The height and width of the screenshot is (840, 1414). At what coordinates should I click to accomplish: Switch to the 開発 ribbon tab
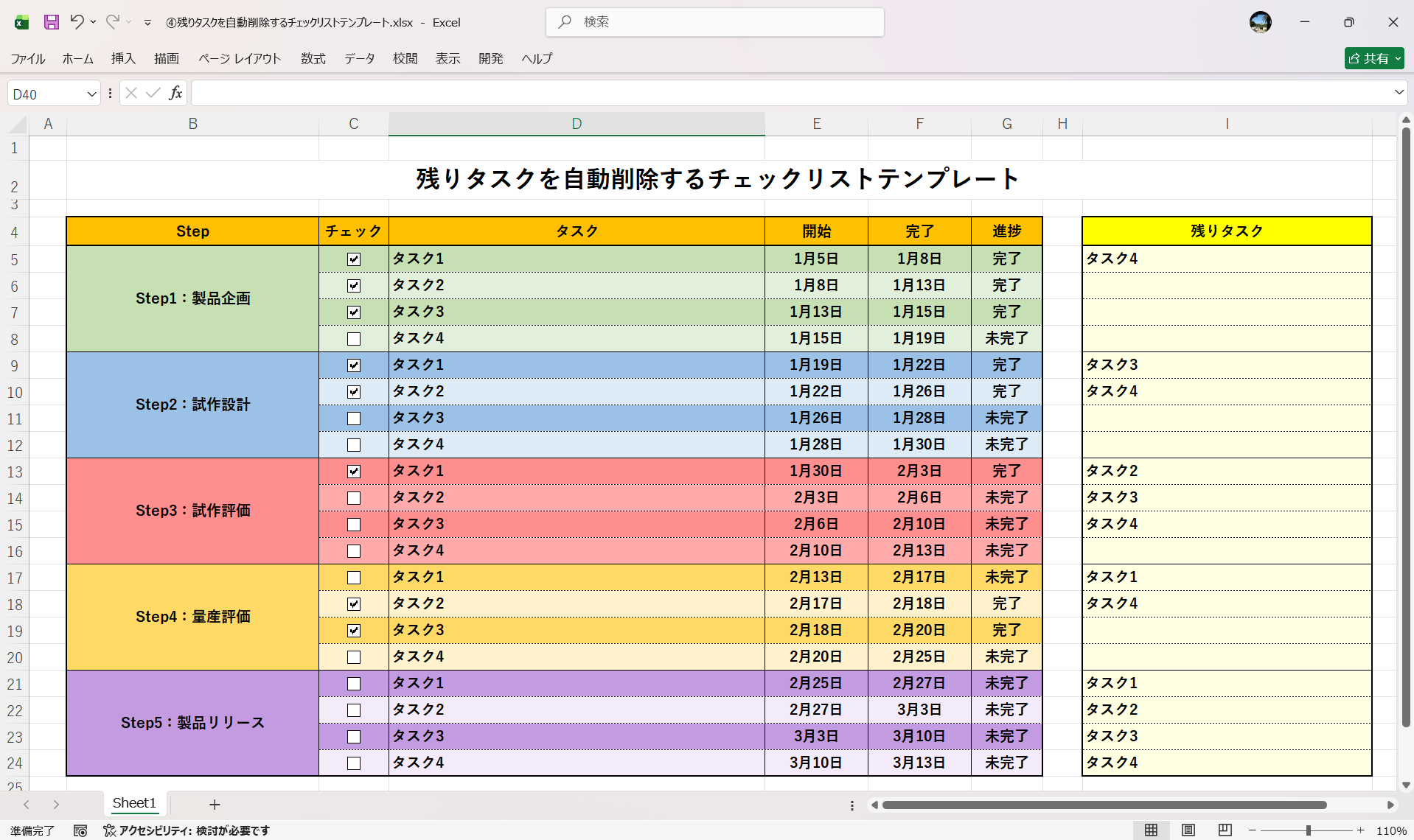click(490, 59)
